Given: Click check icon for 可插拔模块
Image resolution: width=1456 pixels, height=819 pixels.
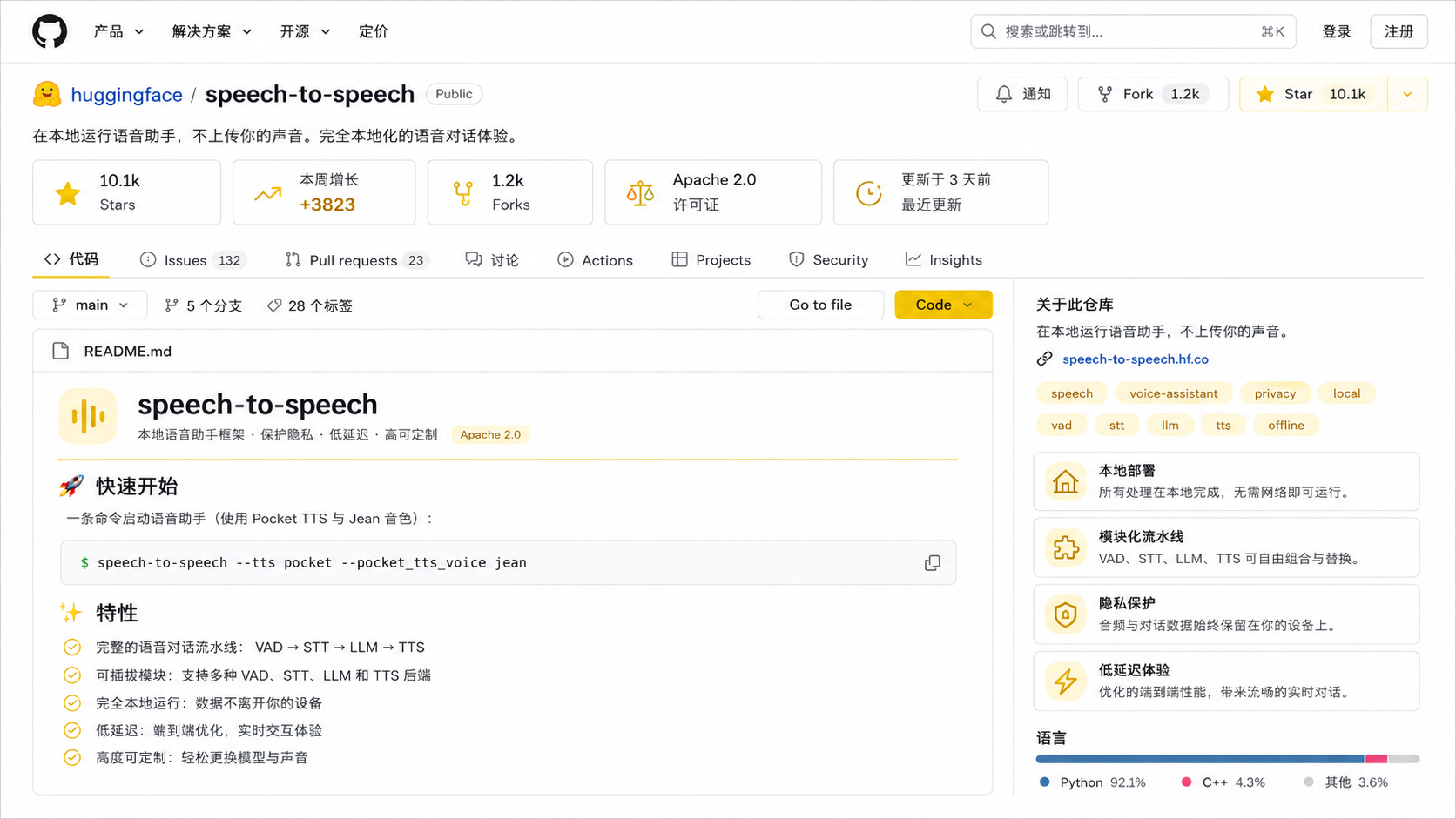Looking at the screenshot, I should pyautogui.click(x=72, y=675).
